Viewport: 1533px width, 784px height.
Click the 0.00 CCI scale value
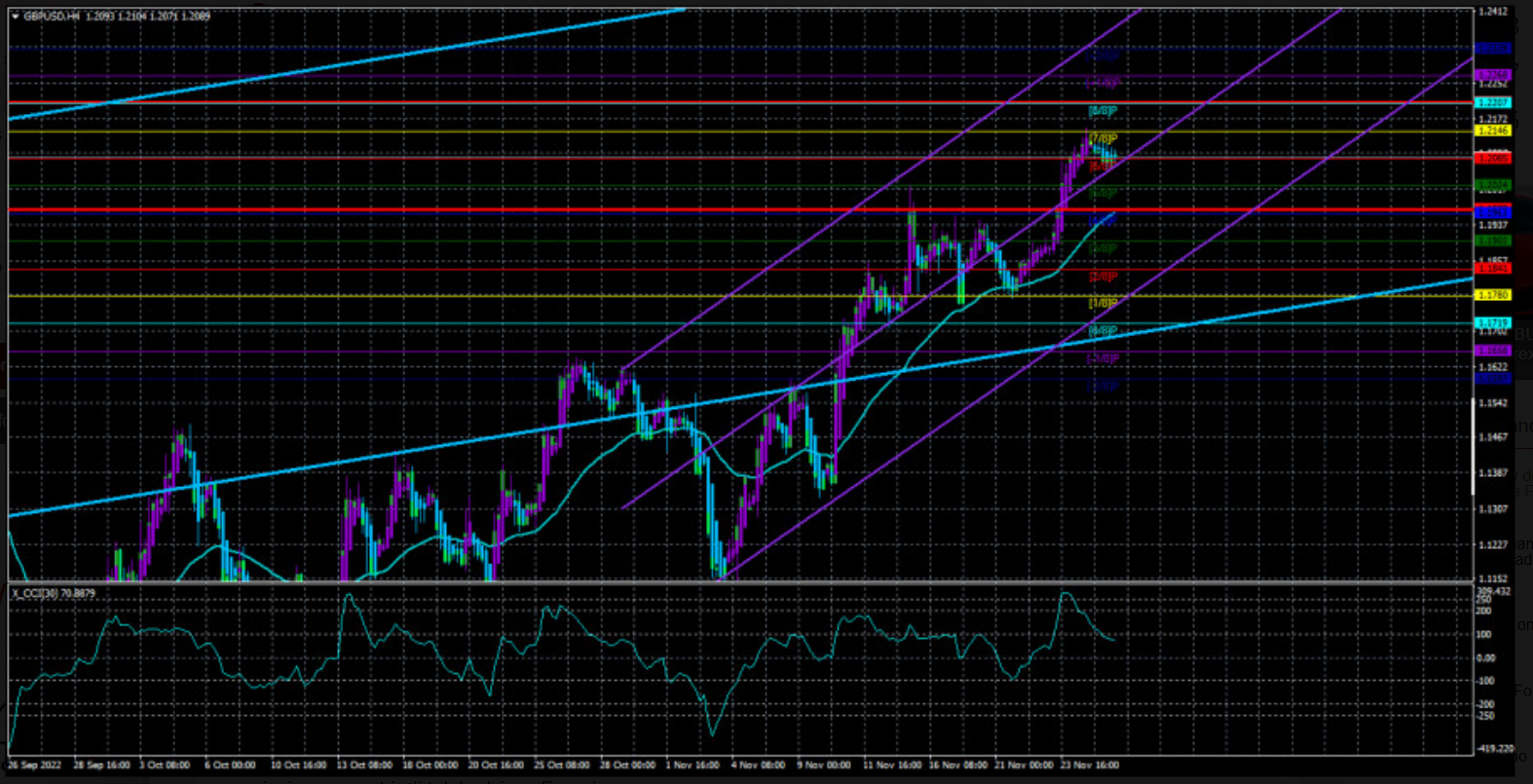coord(1487,658)
